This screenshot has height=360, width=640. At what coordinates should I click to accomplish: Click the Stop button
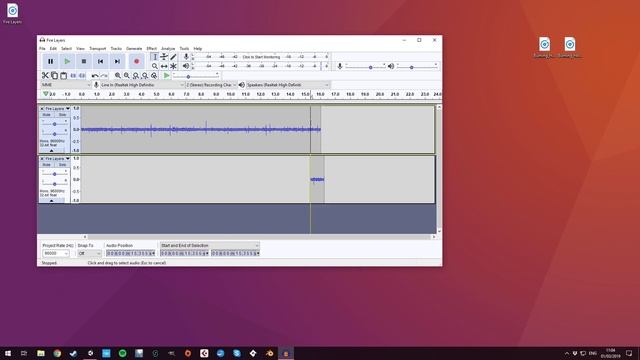84,61
